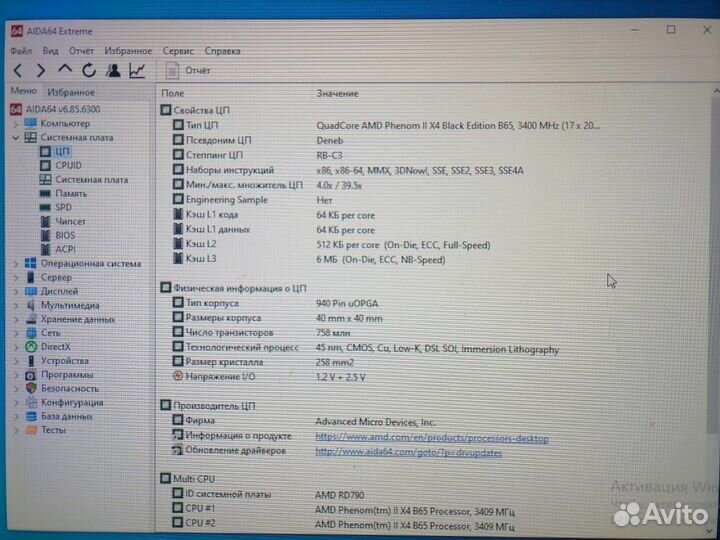This screenshot has height=540, width=720.
Task: Expand the Мультимедиа tree node
Action: point(16,306)
